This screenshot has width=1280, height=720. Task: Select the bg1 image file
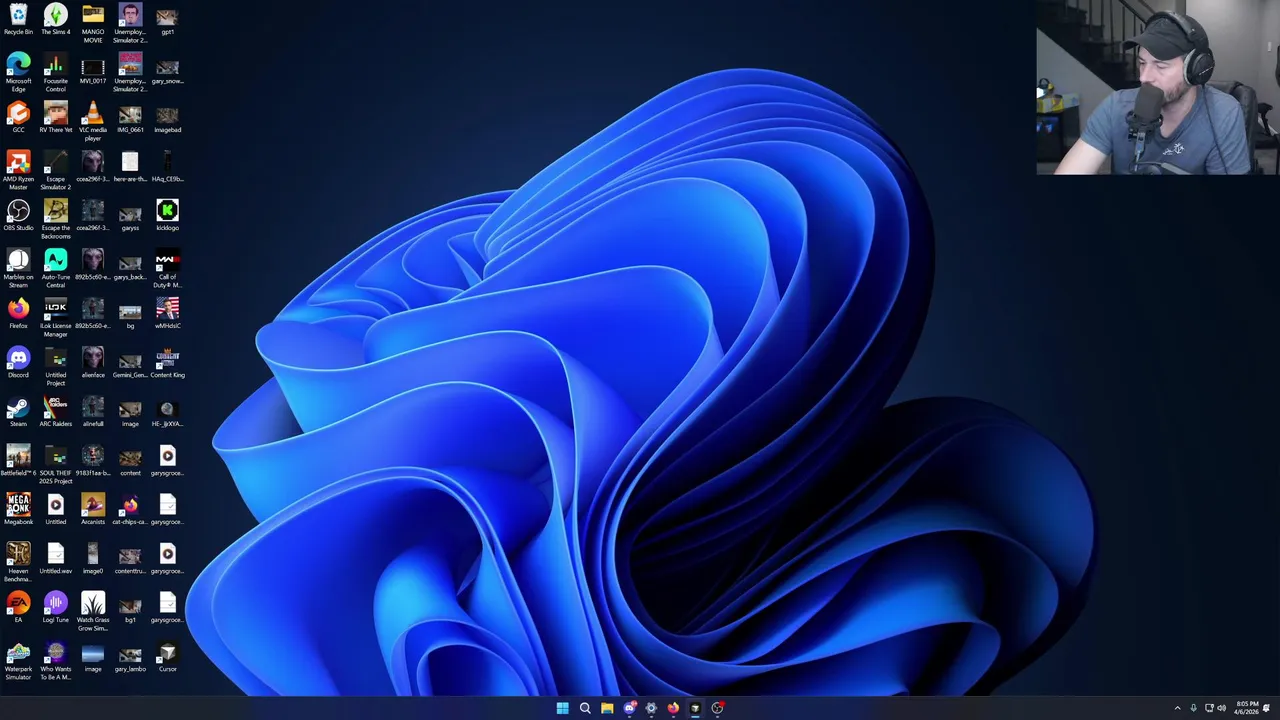point(130,608)
